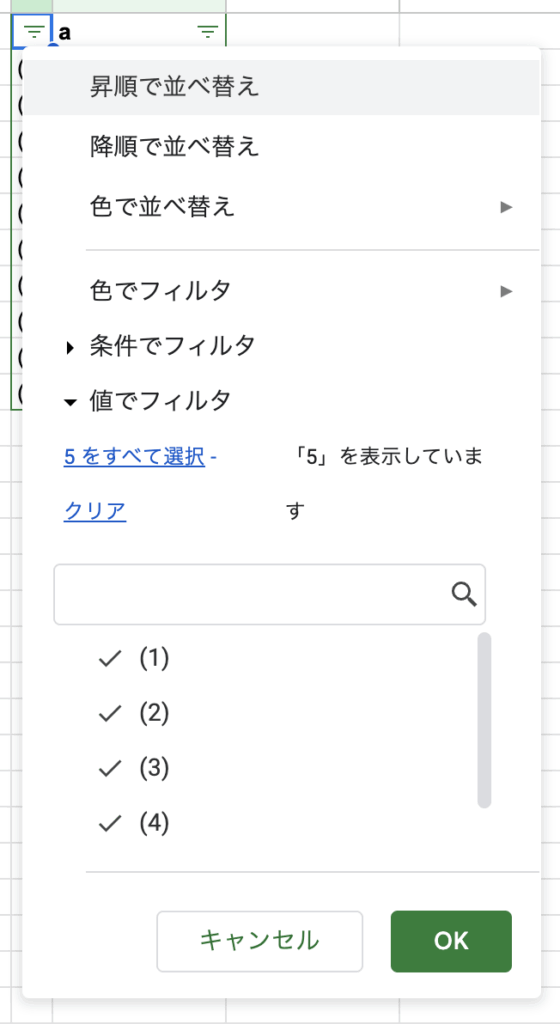Confirm the filter with the OK button
Viewport: 560px width, 1024px height.
coord(451,941)
